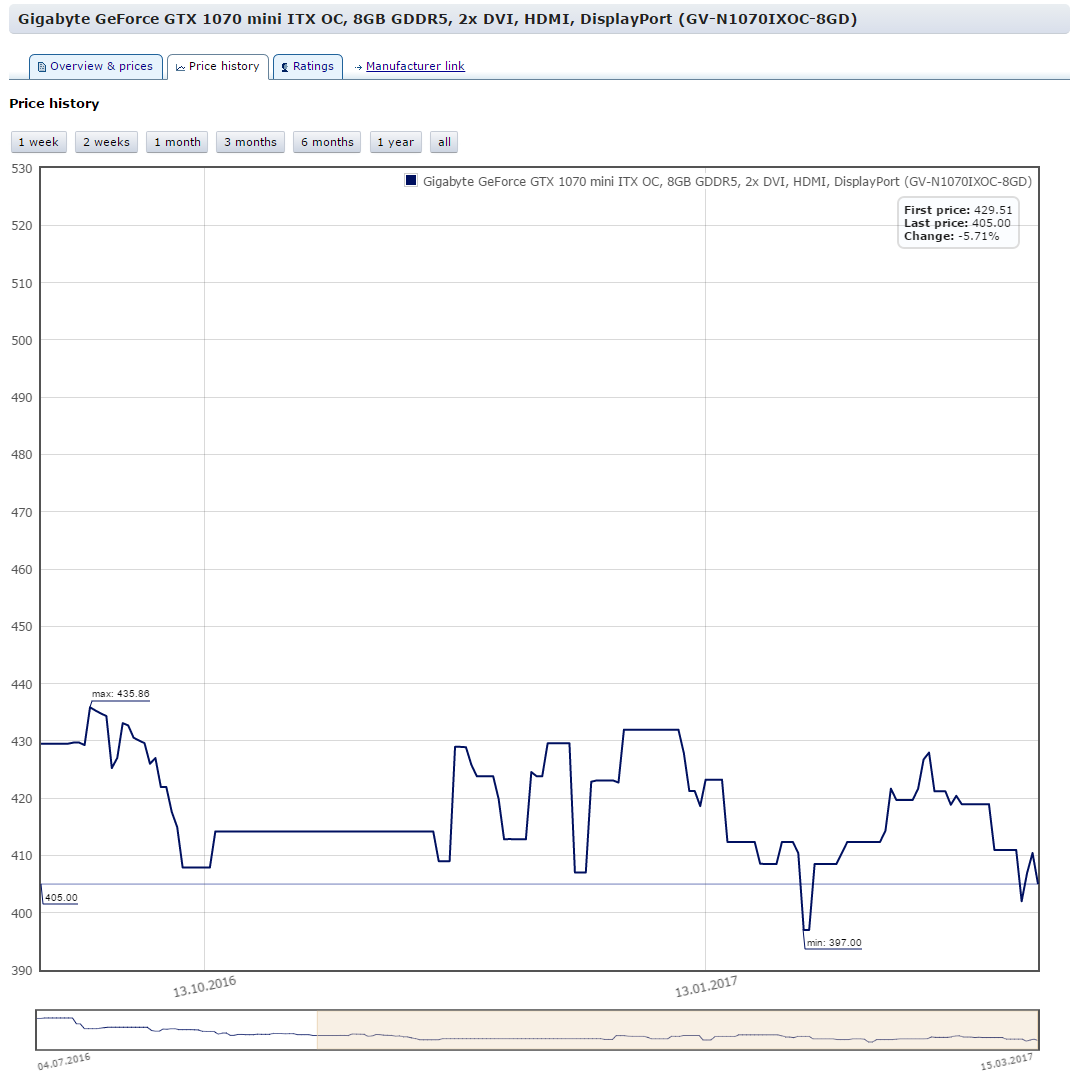Click the 13.01.2017 axis date label
The image size is (1073, 1085).
tap(706, 986)
